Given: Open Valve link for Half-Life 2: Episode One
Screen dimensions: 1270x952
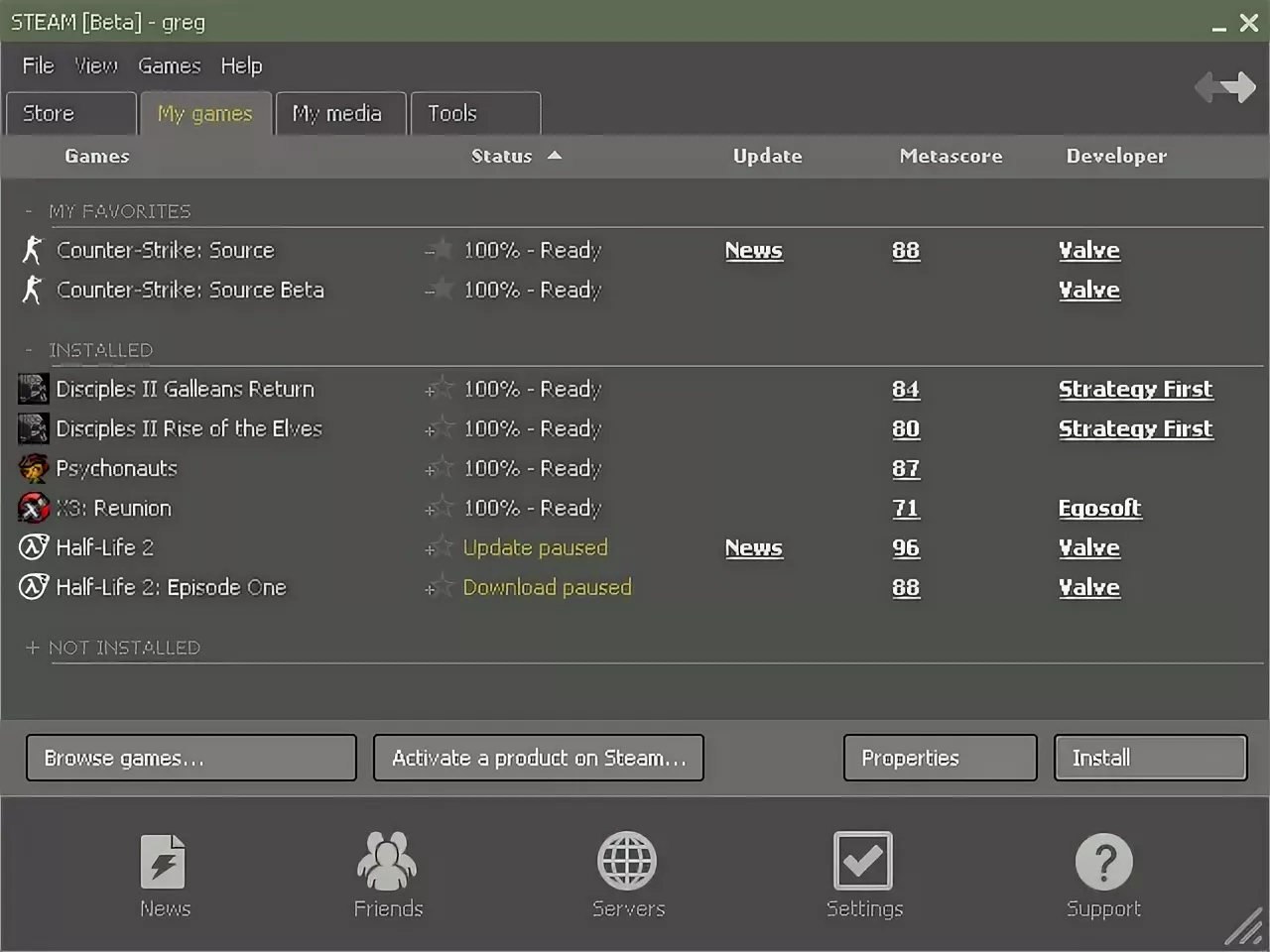Looking at the screenshot, I should (x=1088, y=587).
